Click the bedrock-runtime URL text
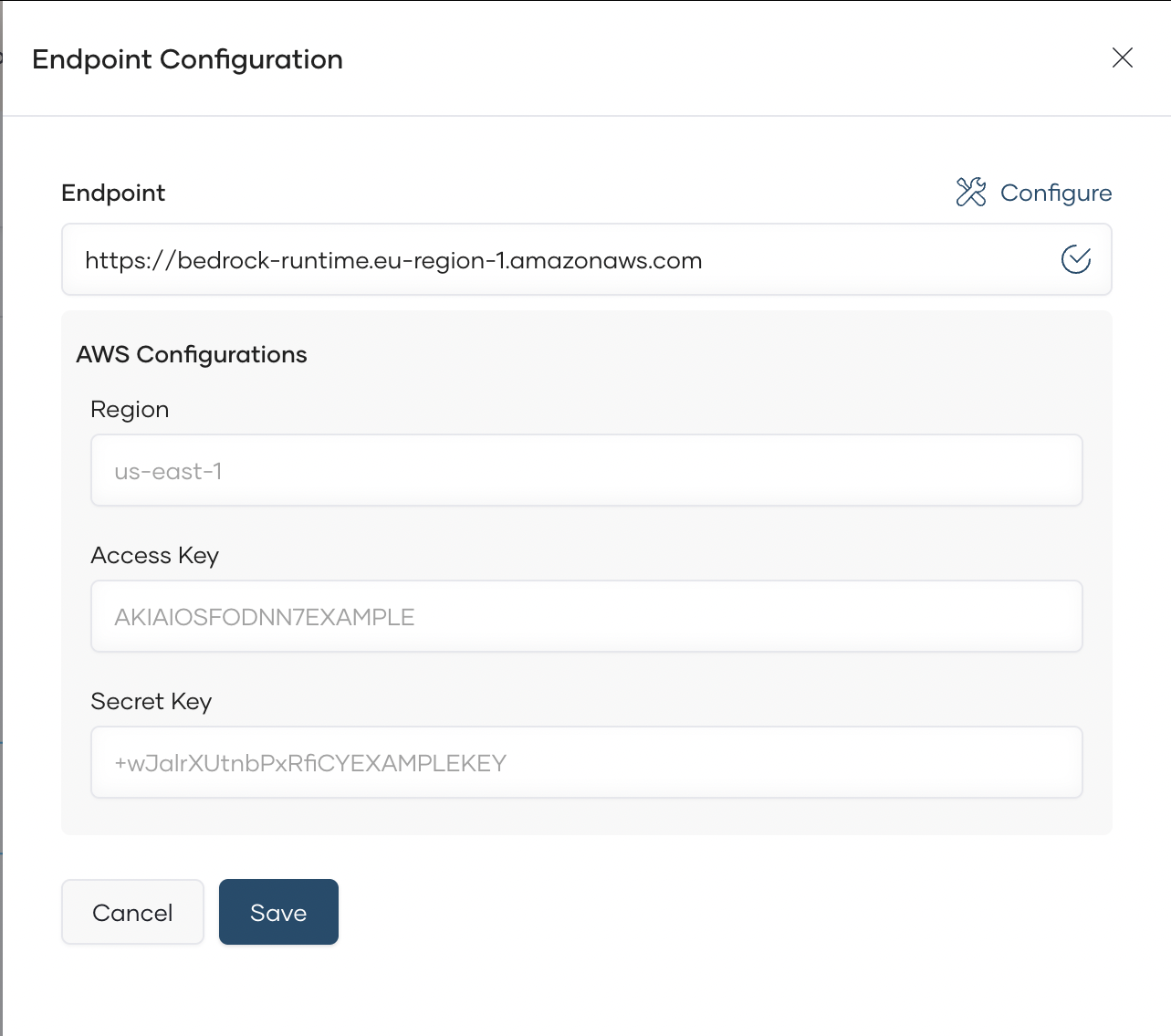The image size is (1171, 1036). 393,261
